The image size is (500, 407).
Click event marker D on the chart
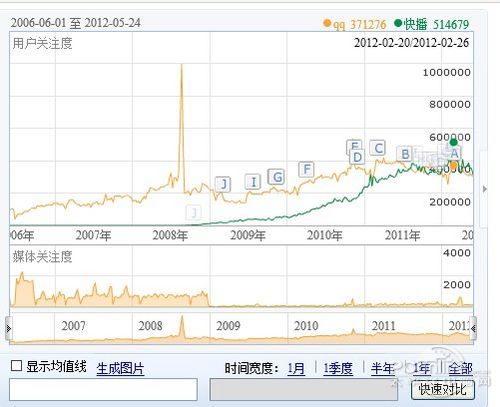pyautogui.click(x=357, y=157)
